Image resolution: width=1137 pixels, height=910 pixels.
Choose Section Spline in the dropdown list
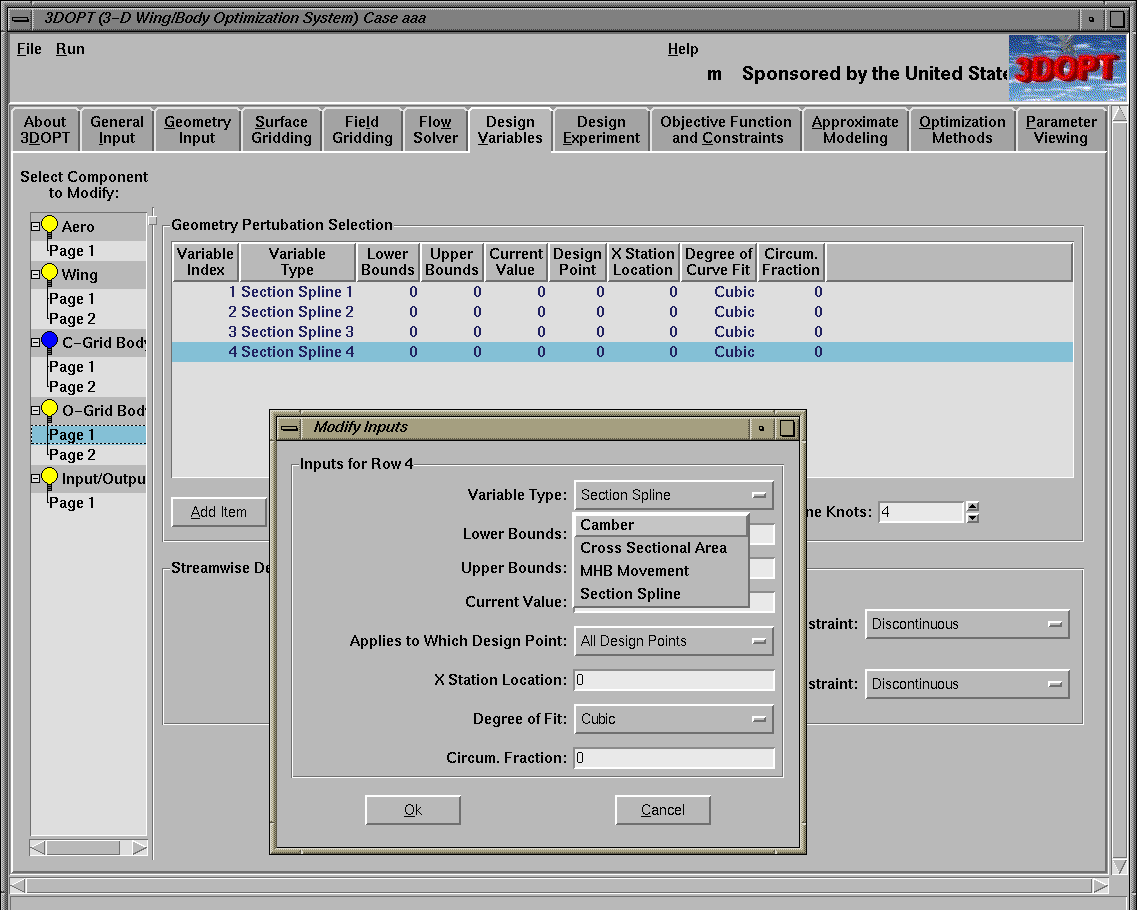click(662, 594)
